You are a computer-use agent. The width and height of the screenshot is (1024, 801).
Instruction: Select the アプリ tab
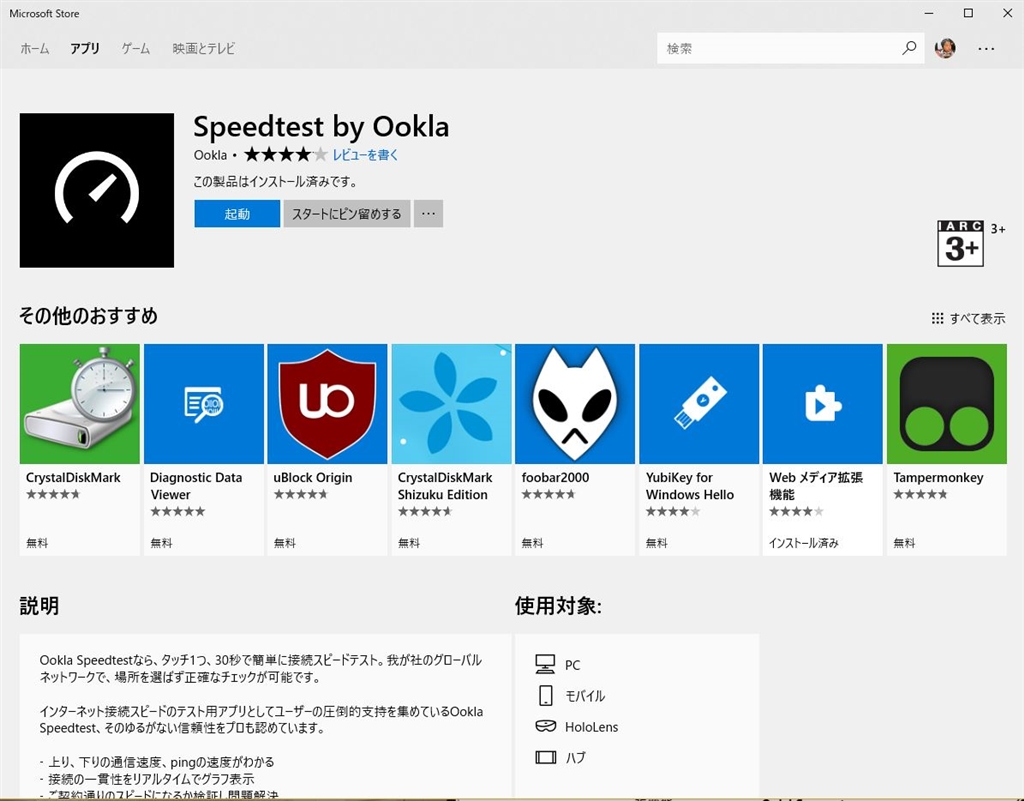[x=85, y=48]
